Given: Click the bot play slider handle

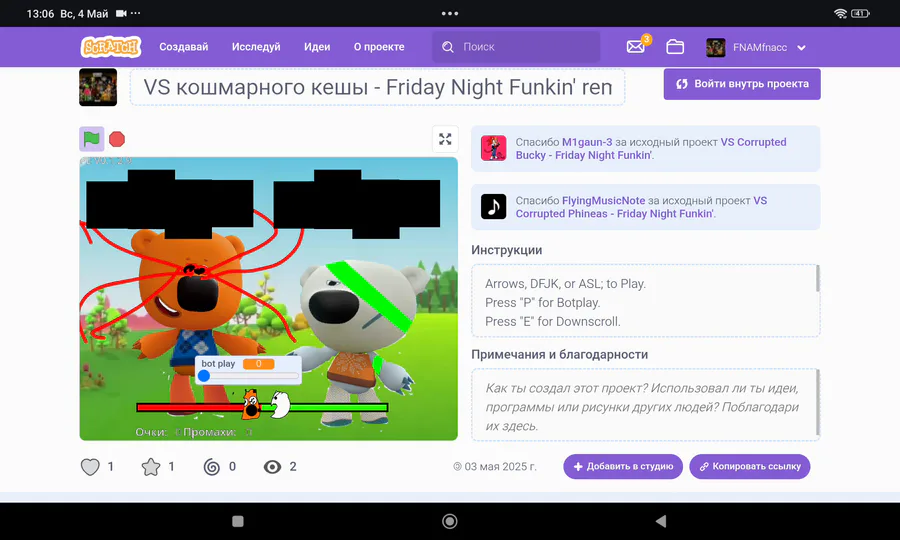Looking at the screenshot, I should click(204, 376).
